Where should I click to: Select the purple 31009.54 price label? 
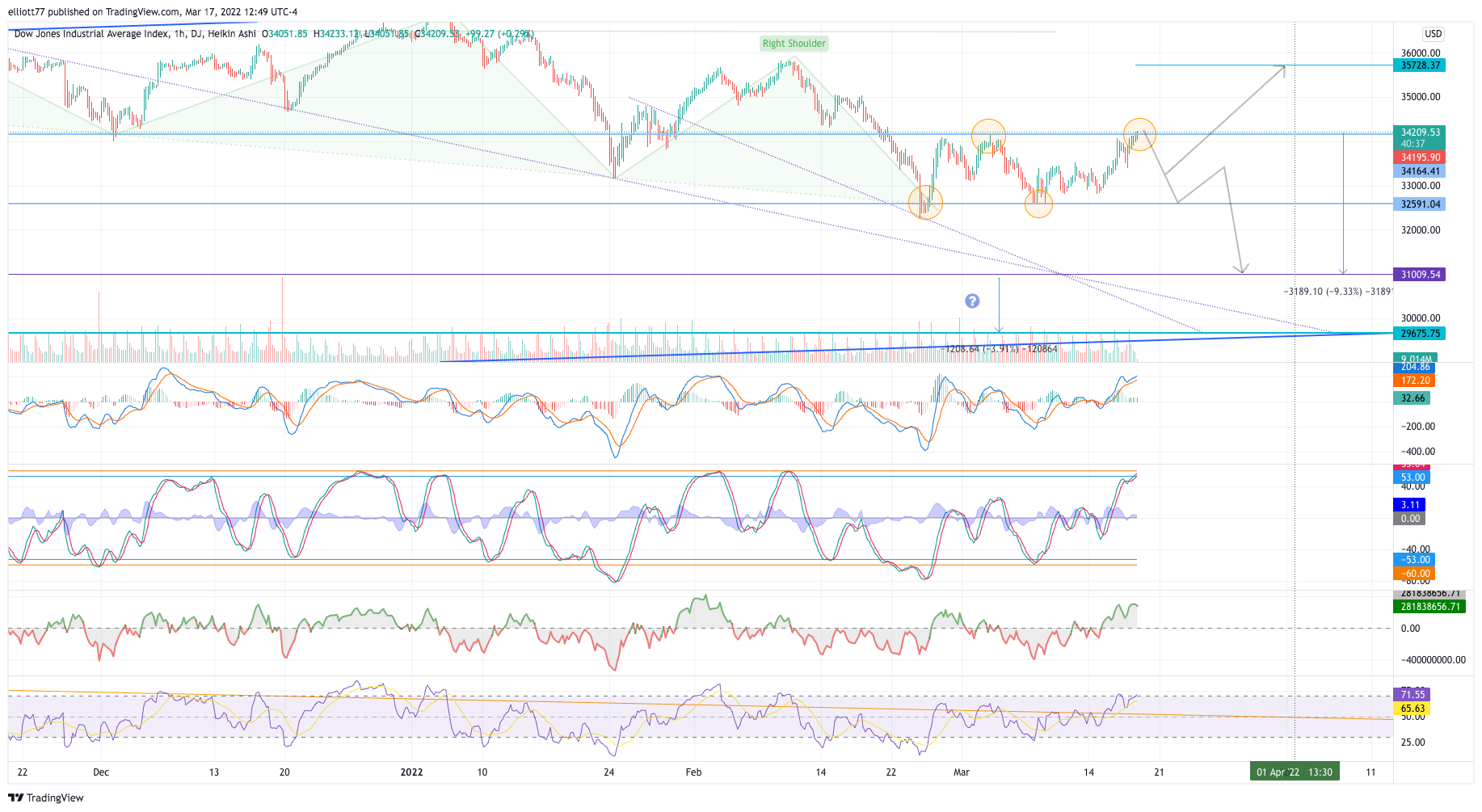pyautogui.click(x=1420, y=275)
